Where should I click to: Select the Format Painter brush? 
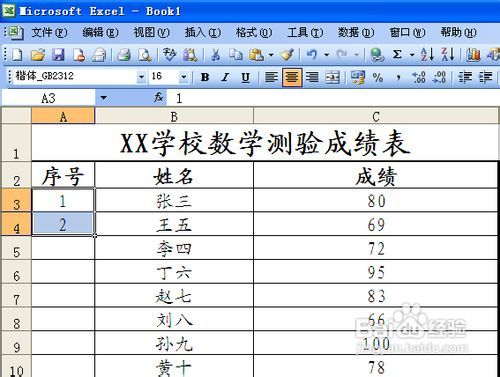tap(287, 55)
